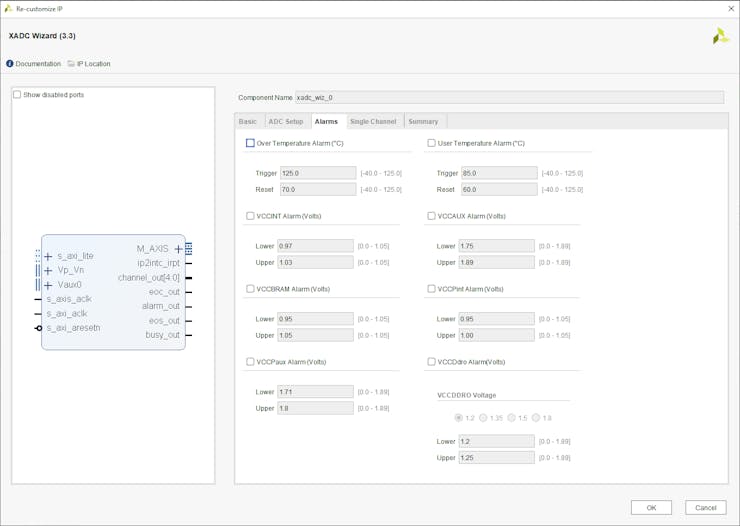Expand the s_axi_lite port plus icon
Image resolution: width=740 pixels, height=526 pixels.
coord(48,257)
